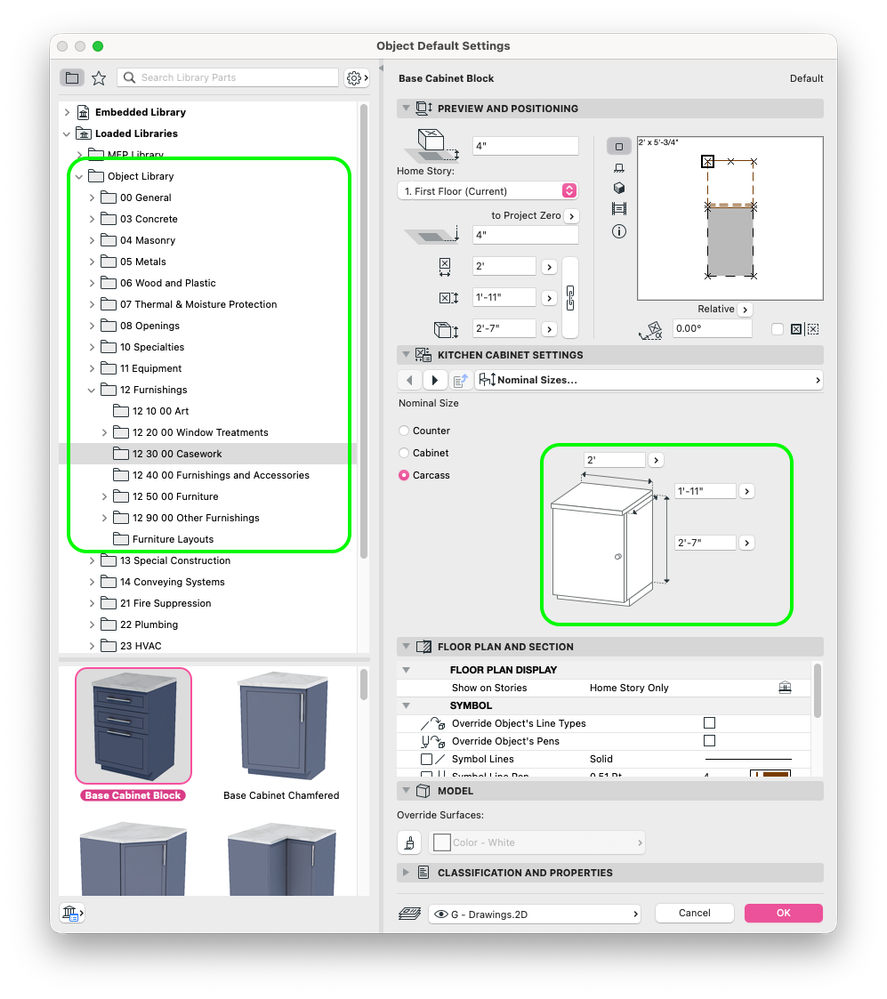
Task: Toggle the dimension chain link
Action: (x=570, y=298)
